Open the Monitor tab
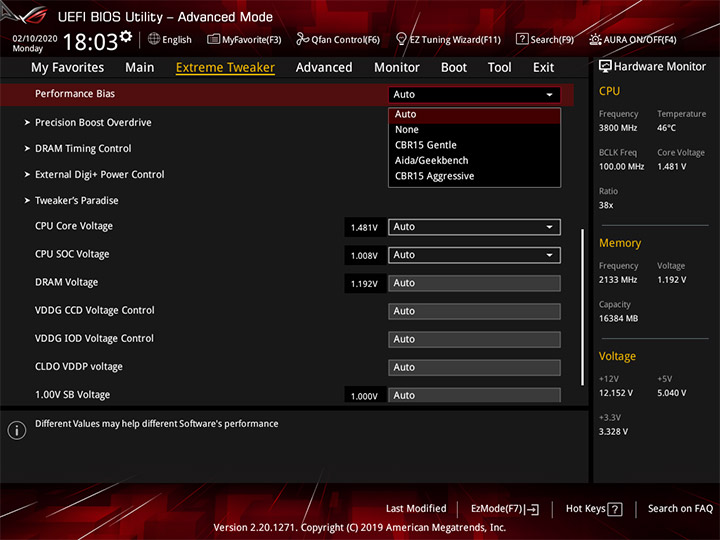Viewport: 720px width, 540px height. pos(397,68)
